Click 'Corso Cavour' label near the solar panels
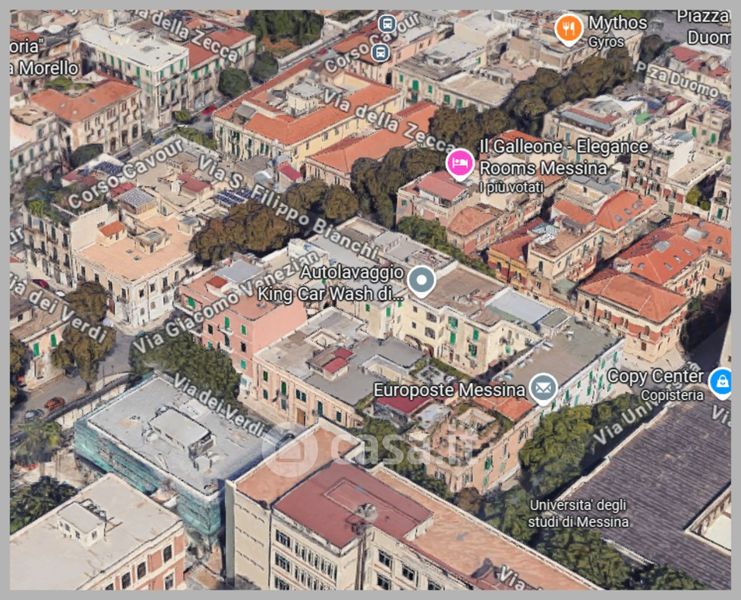Viewport: 741px width, 600px height. [x=125, y=173]
